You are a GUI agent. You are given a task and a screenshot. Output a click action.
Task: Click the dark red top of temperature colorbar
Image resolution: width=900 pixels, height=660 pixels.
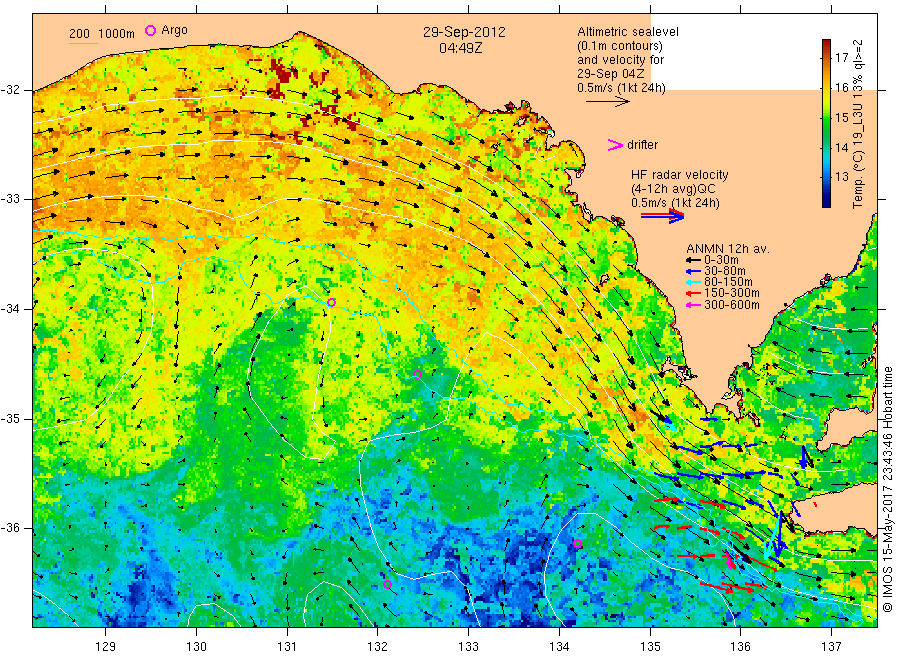[x=827, y=45]
